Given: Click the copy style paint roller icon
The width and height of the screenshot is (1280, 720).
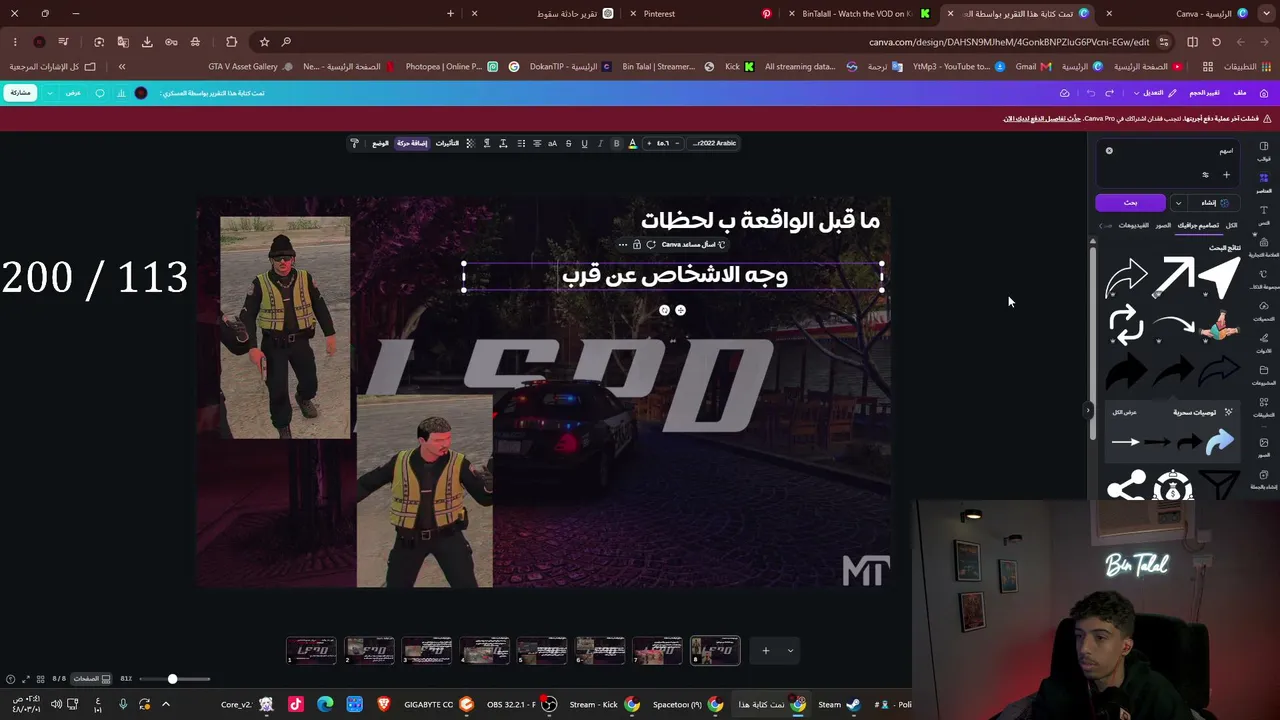Looking at the screenshot, I should point(354,143).
